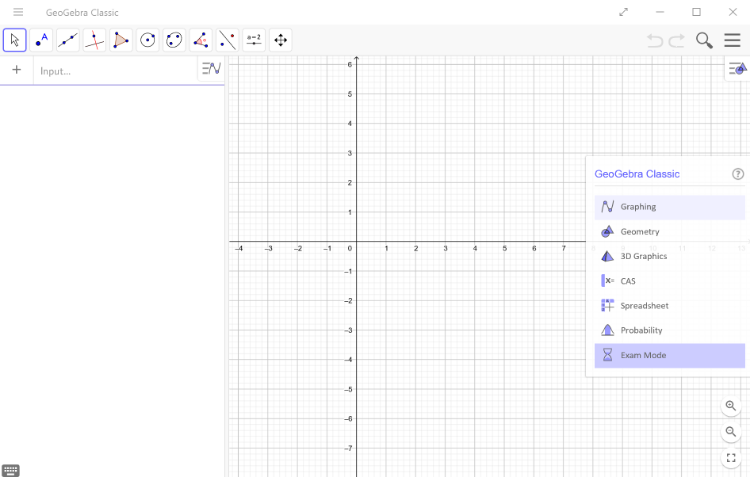Click the Redo arrow

(676, 41)
